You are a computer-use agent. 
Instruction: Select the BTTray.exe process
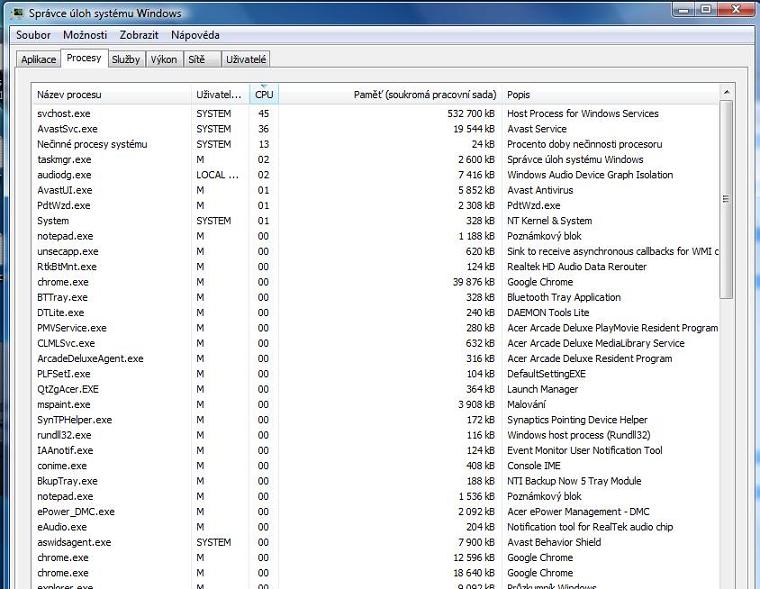coord(376,298)
